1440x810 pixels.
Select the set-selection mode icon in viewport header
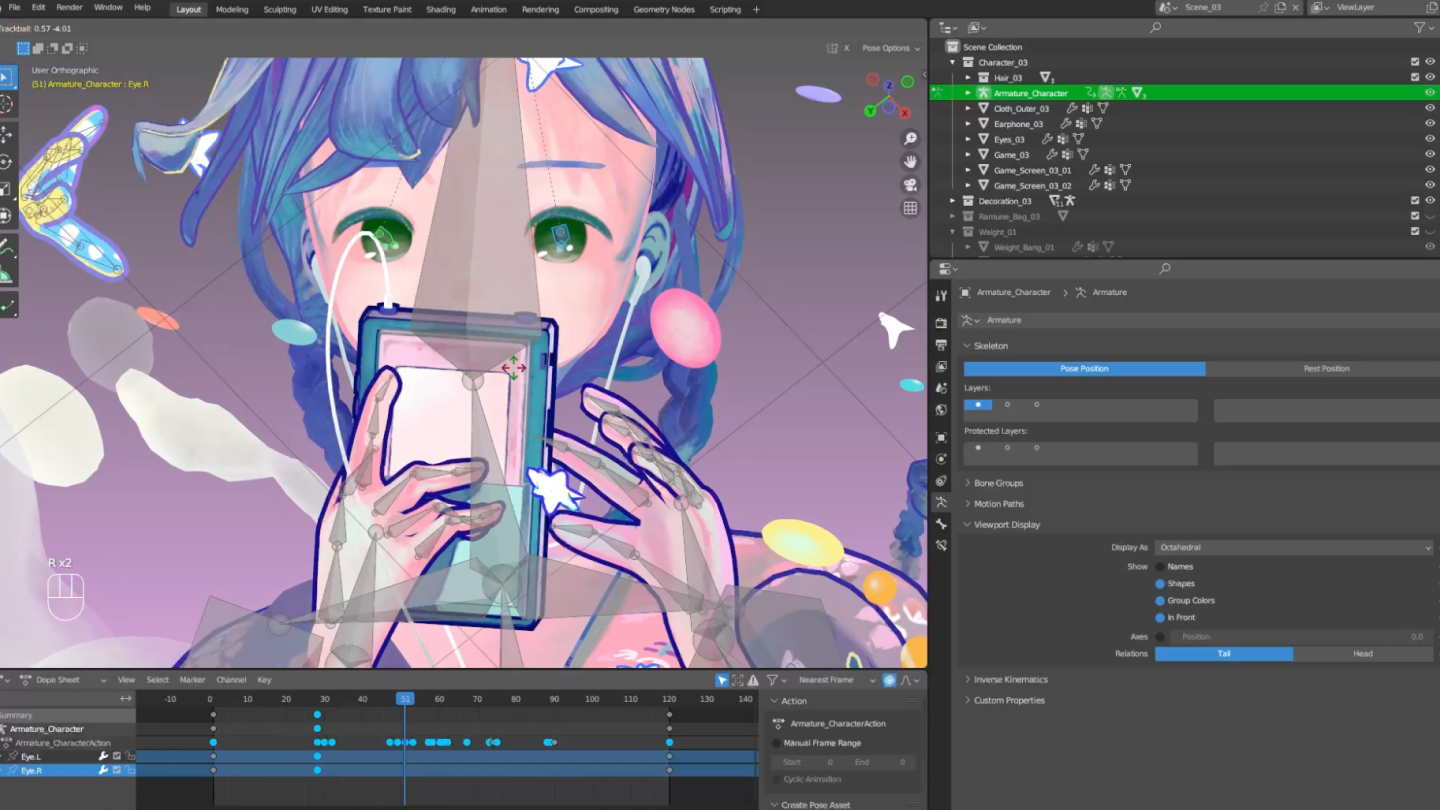pyautogui.click(x=24, y=48)
